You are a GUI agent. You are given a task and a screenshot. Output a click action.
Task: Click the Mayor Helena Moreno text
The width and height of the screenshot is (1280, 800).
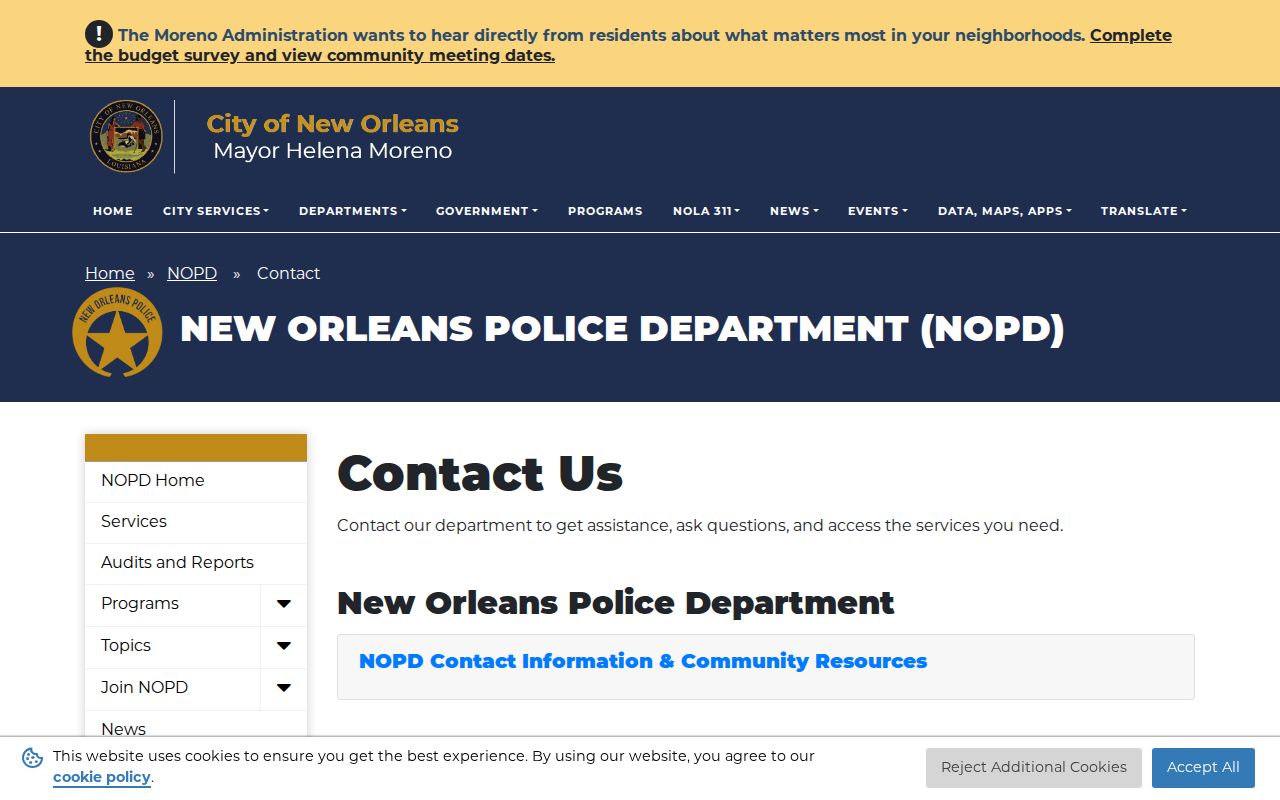click(332, 151)
